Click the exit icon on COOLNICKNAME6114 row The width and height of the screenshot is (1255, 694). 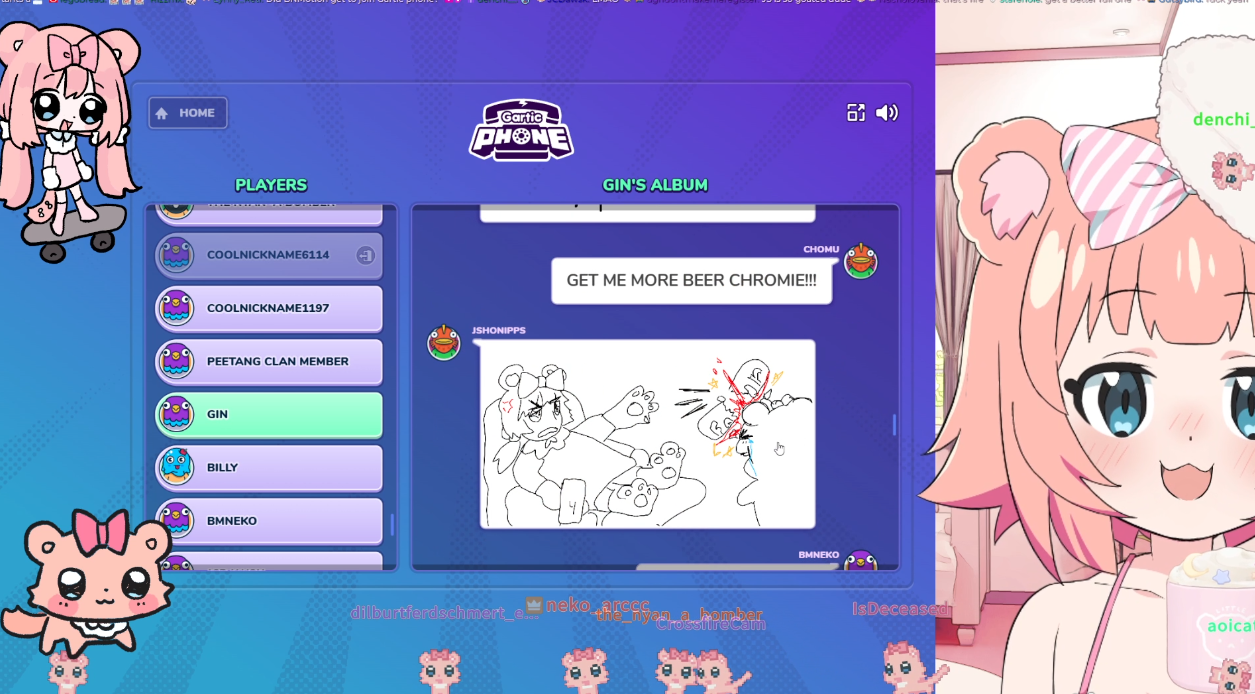tap(366, 255)
